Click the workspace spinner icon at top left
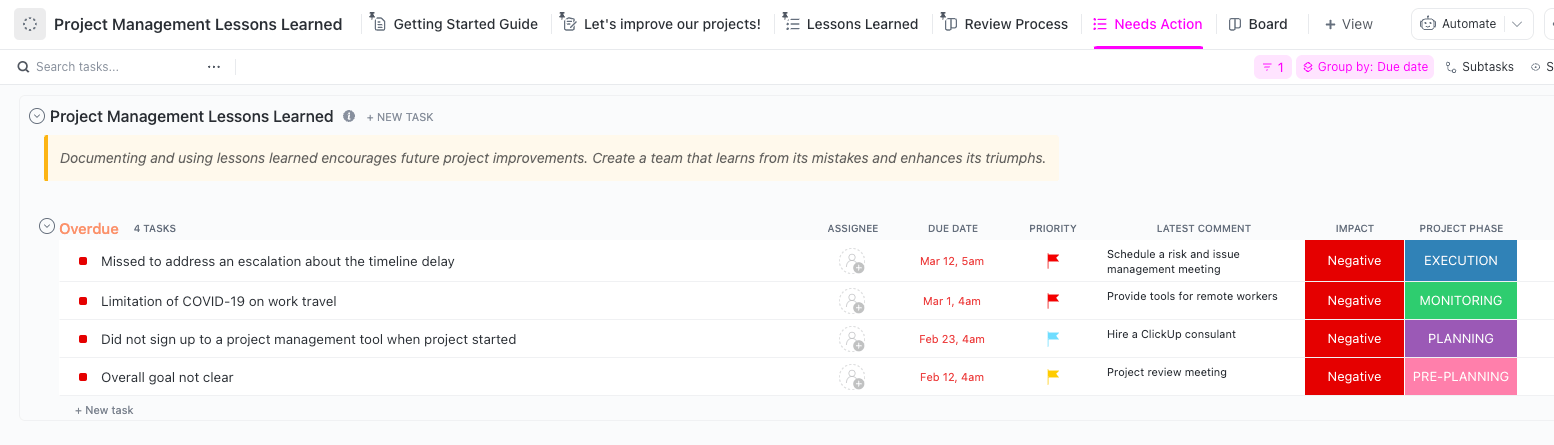The height and width of the screenshot is (445, 1554). [x=30, y=24]
